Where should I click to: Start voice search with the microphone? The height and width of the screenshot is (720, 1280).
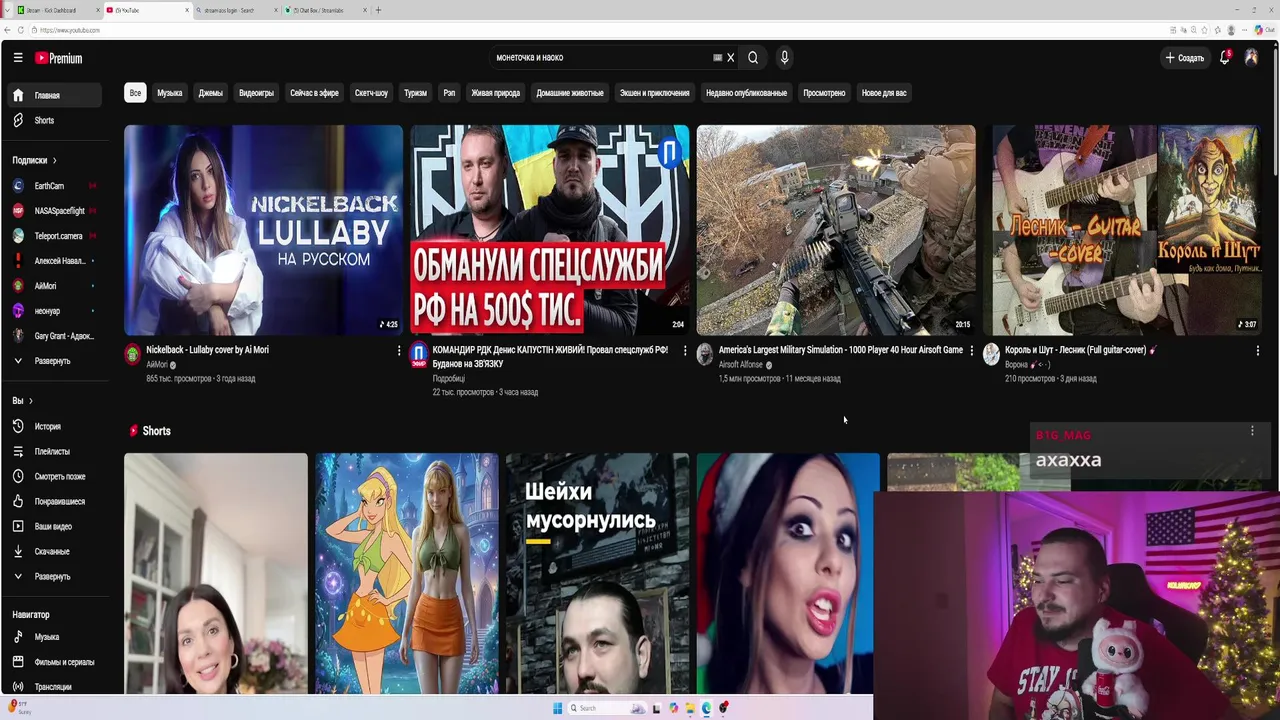pyautogui.click(x=784, y=58)
